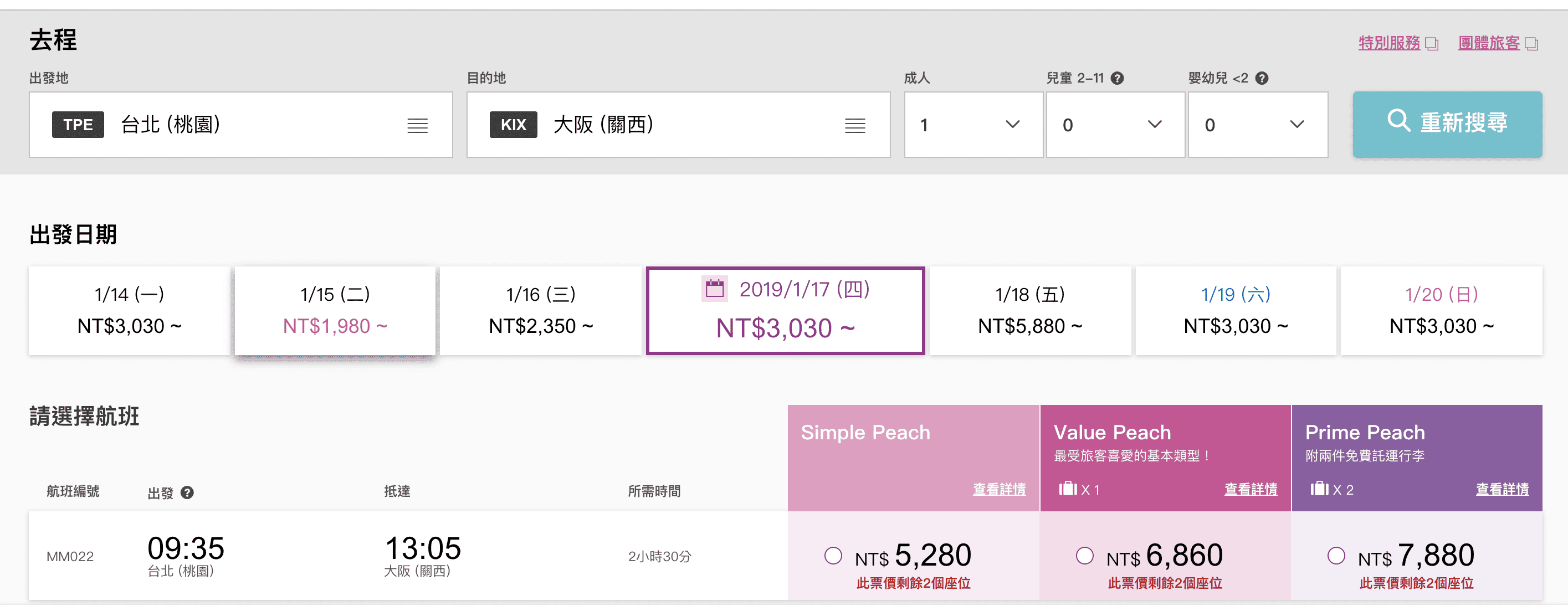Open the infant passenger count dropdown
The width and height of the screenshot is (1568, 616).
pos(1258,125)
